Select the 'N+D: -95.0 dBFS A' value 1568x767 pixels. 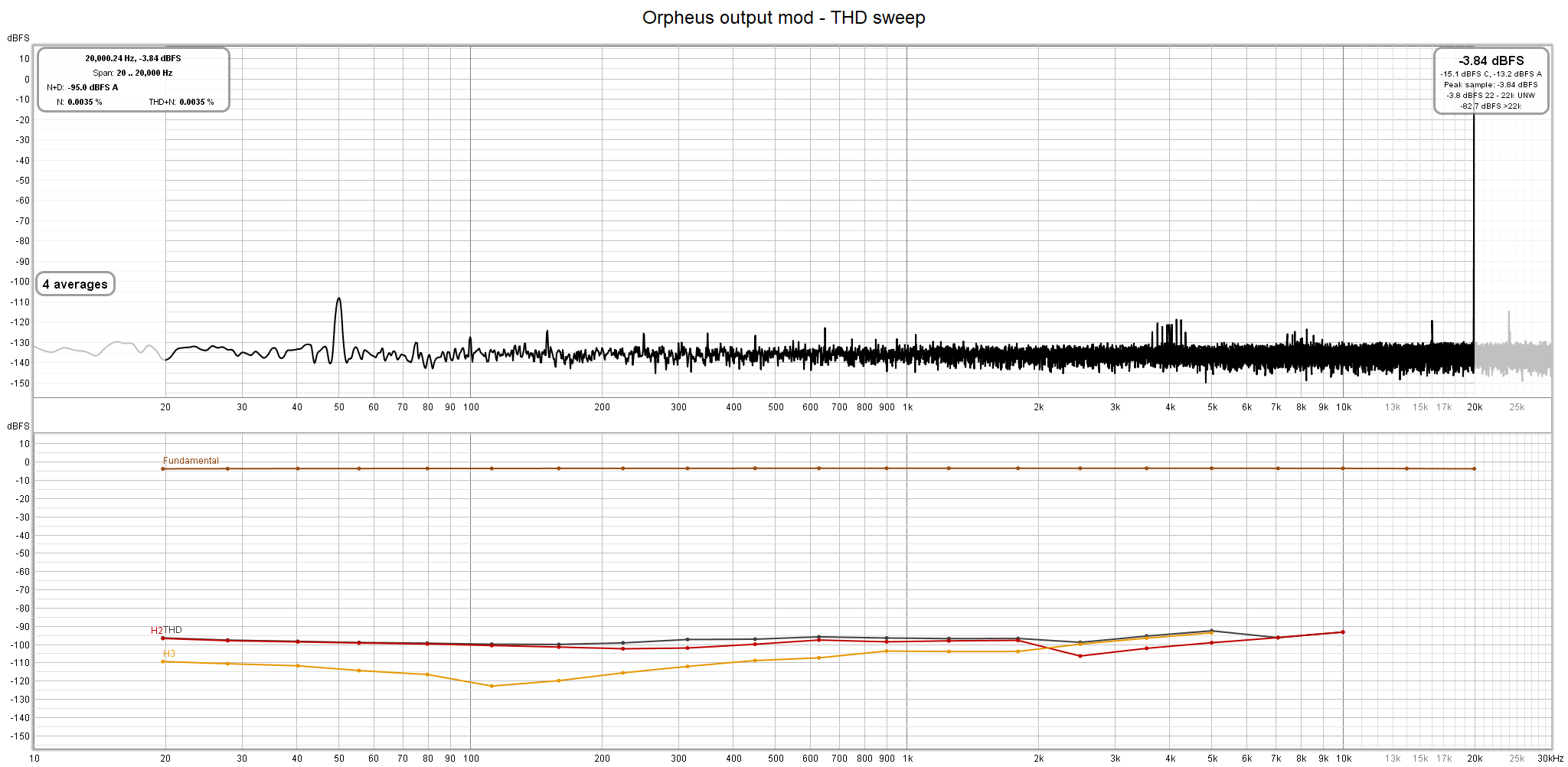pyautogui.click(x=83, y=87)
